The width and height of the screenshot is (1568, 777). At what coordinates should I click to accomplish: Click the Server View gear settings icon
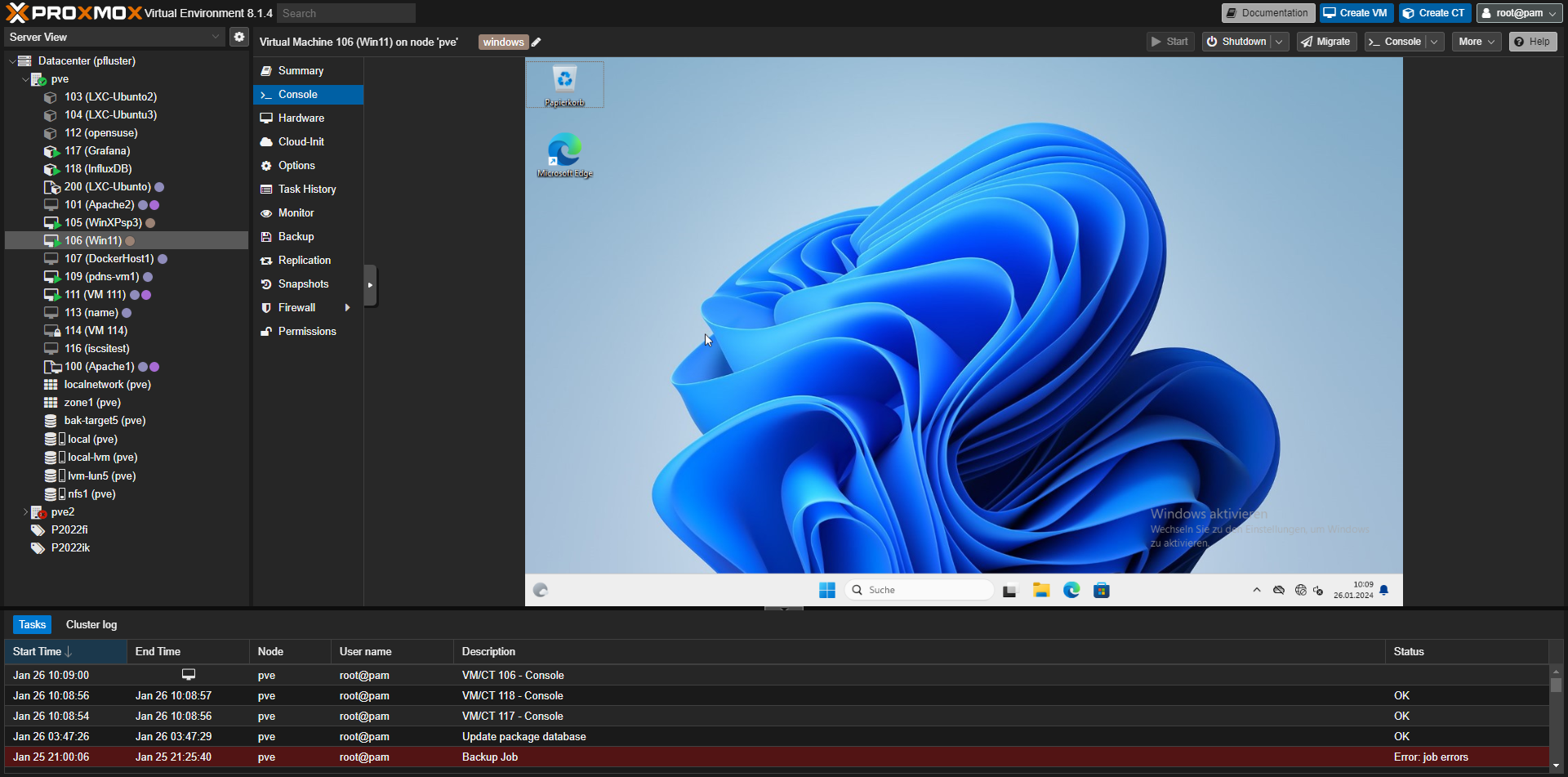pos(238,37)
